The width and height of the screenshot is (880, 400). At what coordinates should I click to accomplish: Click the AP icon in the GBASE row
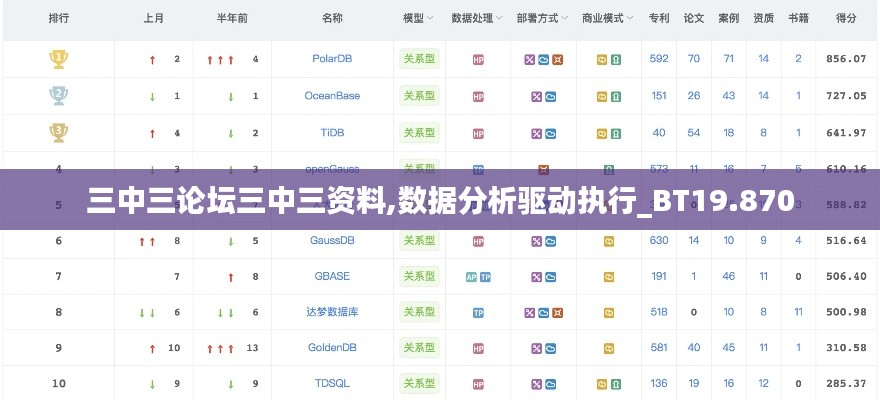[471, 277]
